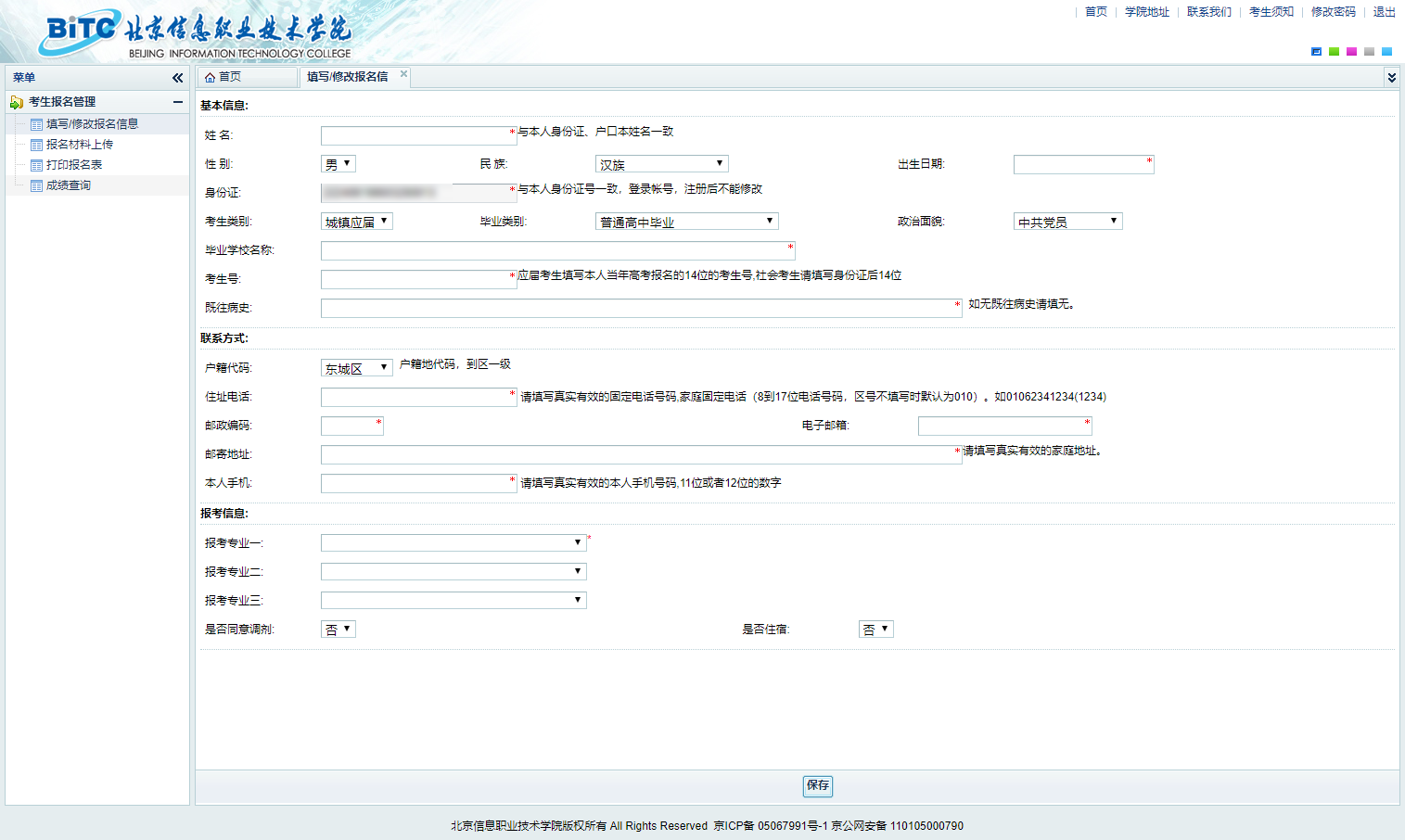Click the 保存 save button
The image size is (1405, 840).
[x=818, y=786]
